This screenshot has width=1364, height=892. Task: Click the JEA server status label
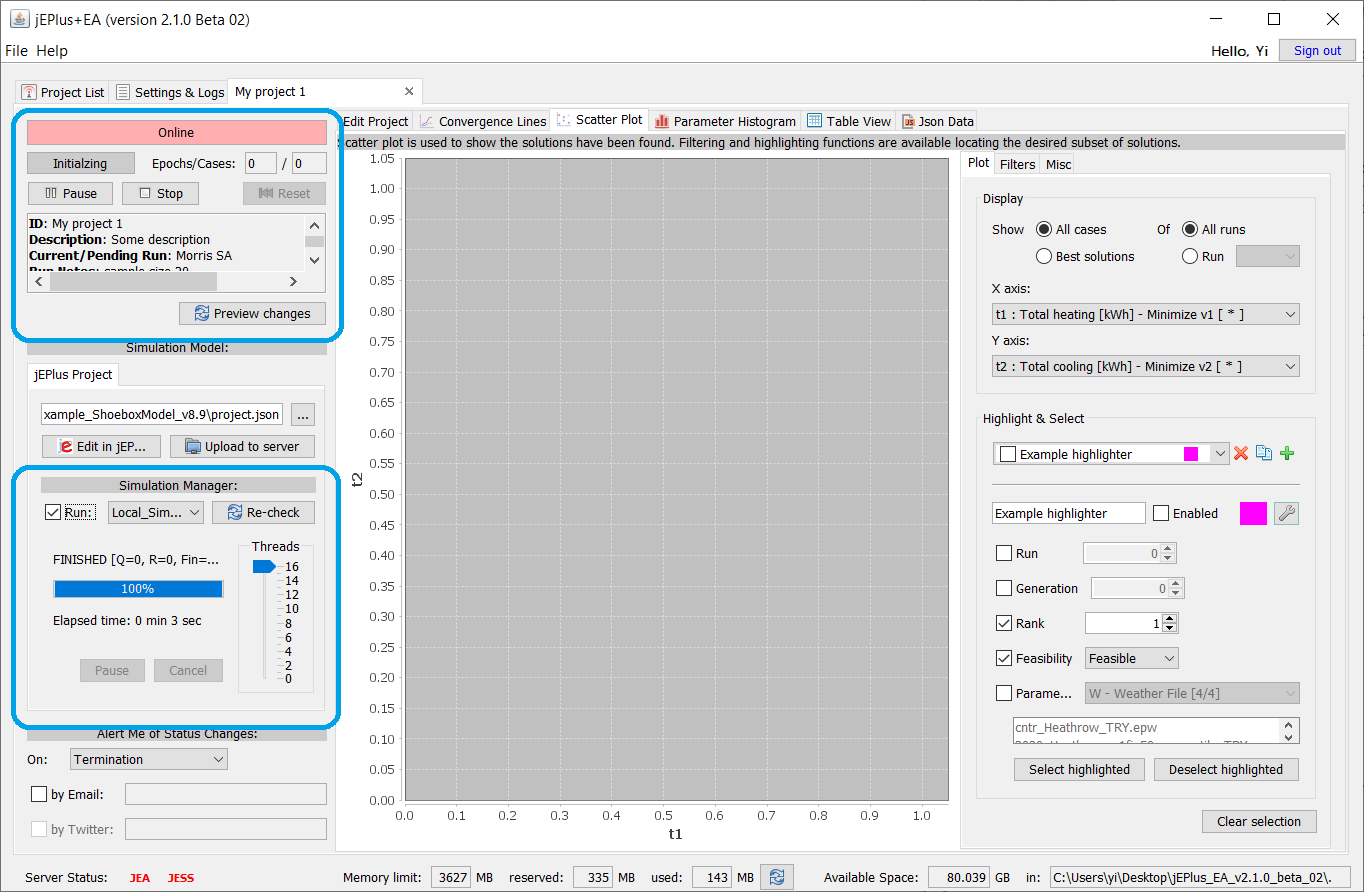tap(140, 878)
